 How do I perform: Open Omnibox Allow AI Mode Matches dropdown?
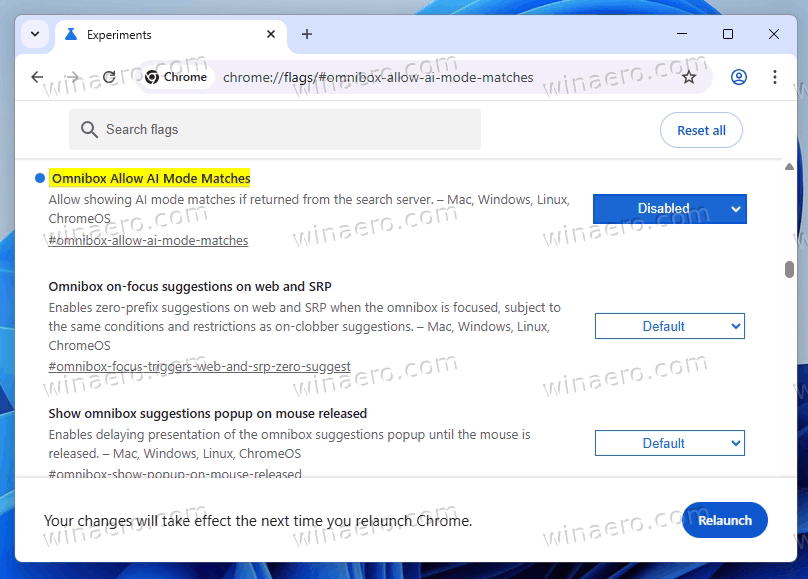[x=669, y=209]
